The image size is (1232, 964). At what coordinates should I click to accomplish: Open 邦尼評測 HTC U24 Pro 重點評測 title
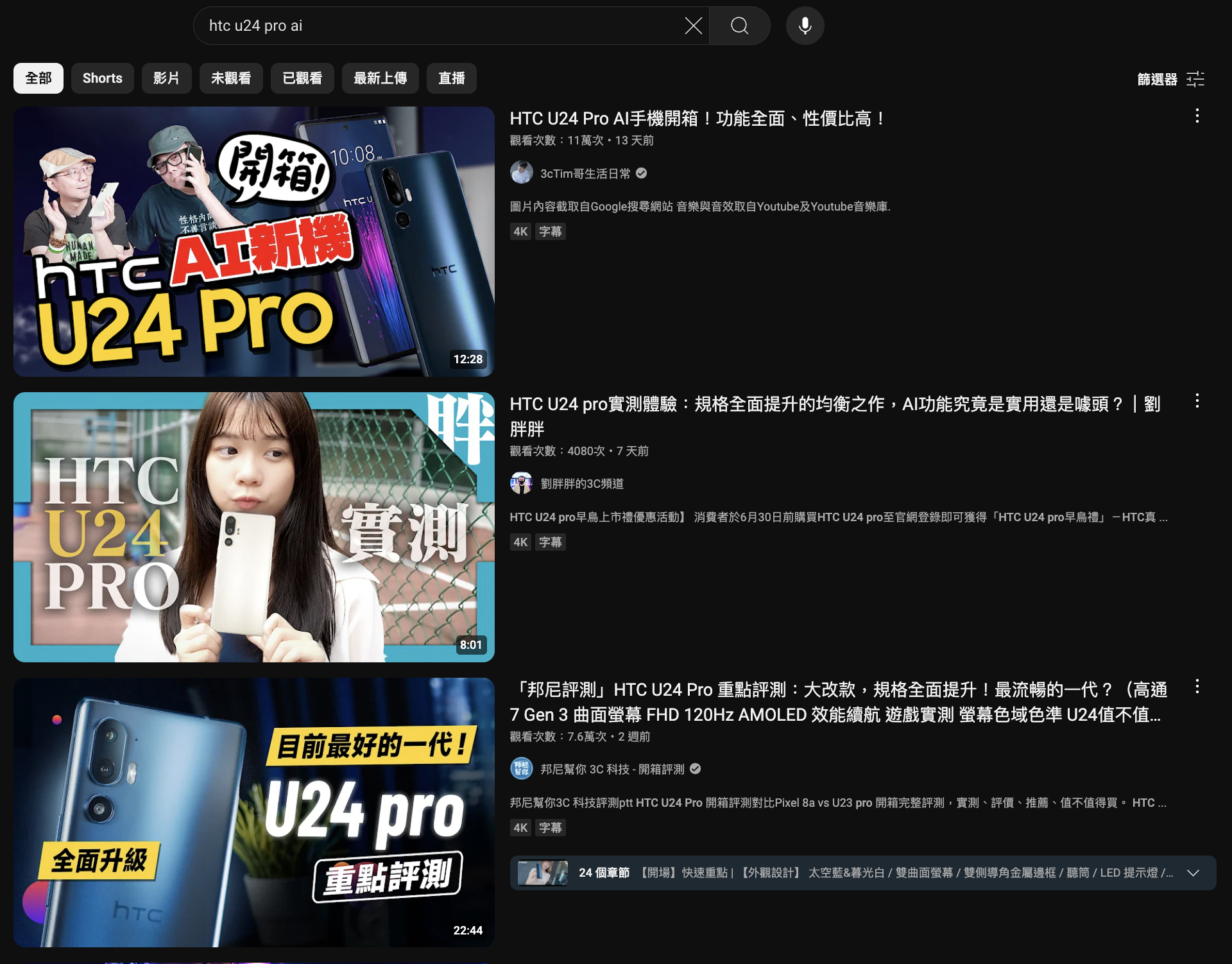[839, 702]
